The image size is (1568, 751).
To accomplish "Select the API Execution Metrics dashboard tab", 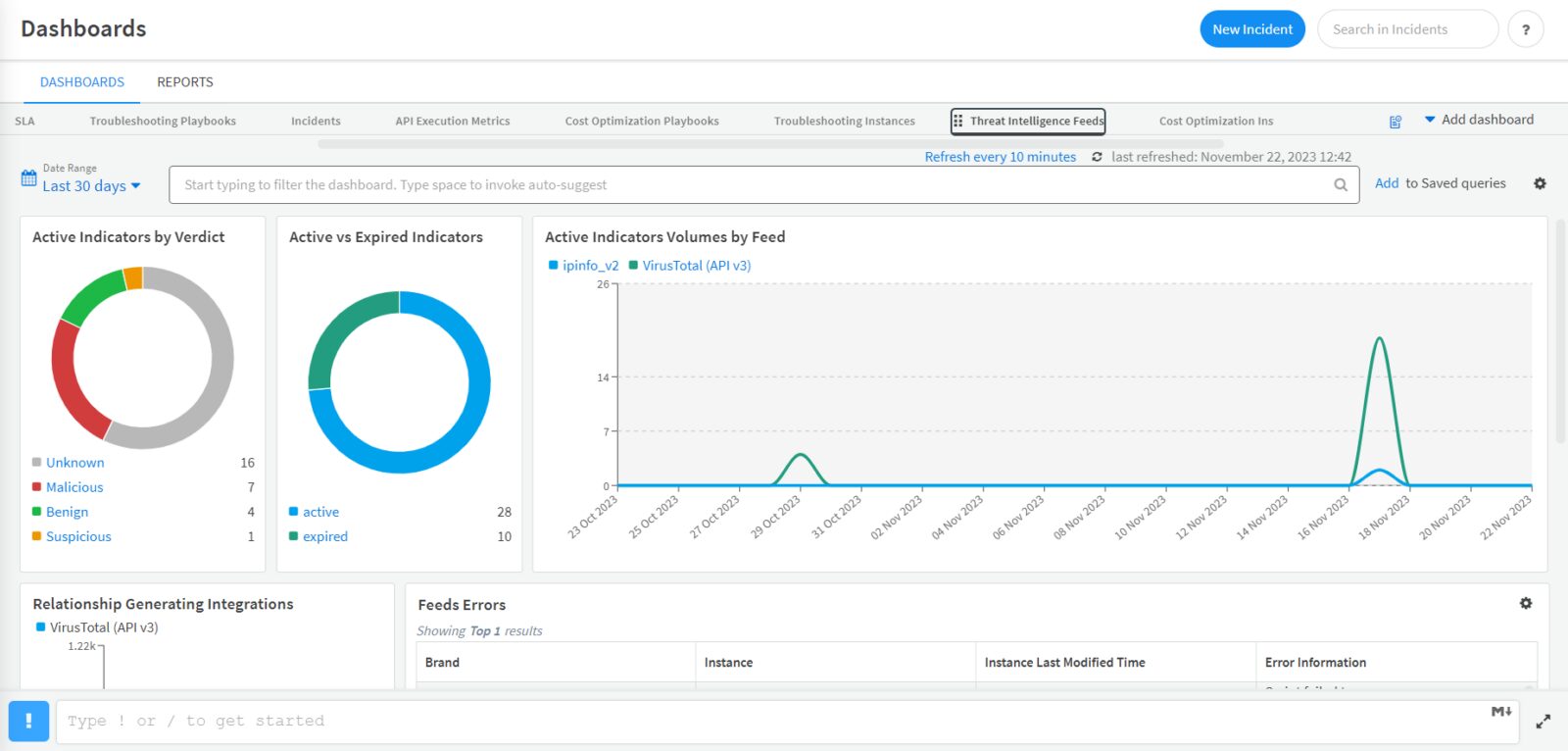I will click(453, 122).
